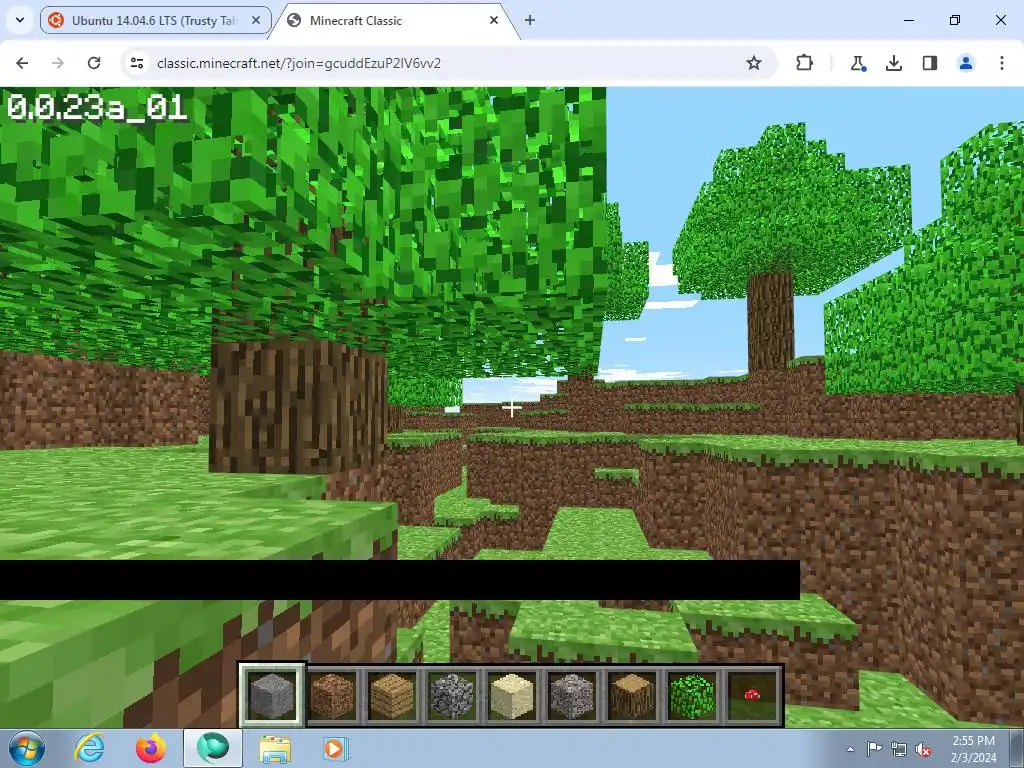The width and height of the screenshot is (1024, 768).
Task: Open network status tray icon
Action: pos(899,749)
